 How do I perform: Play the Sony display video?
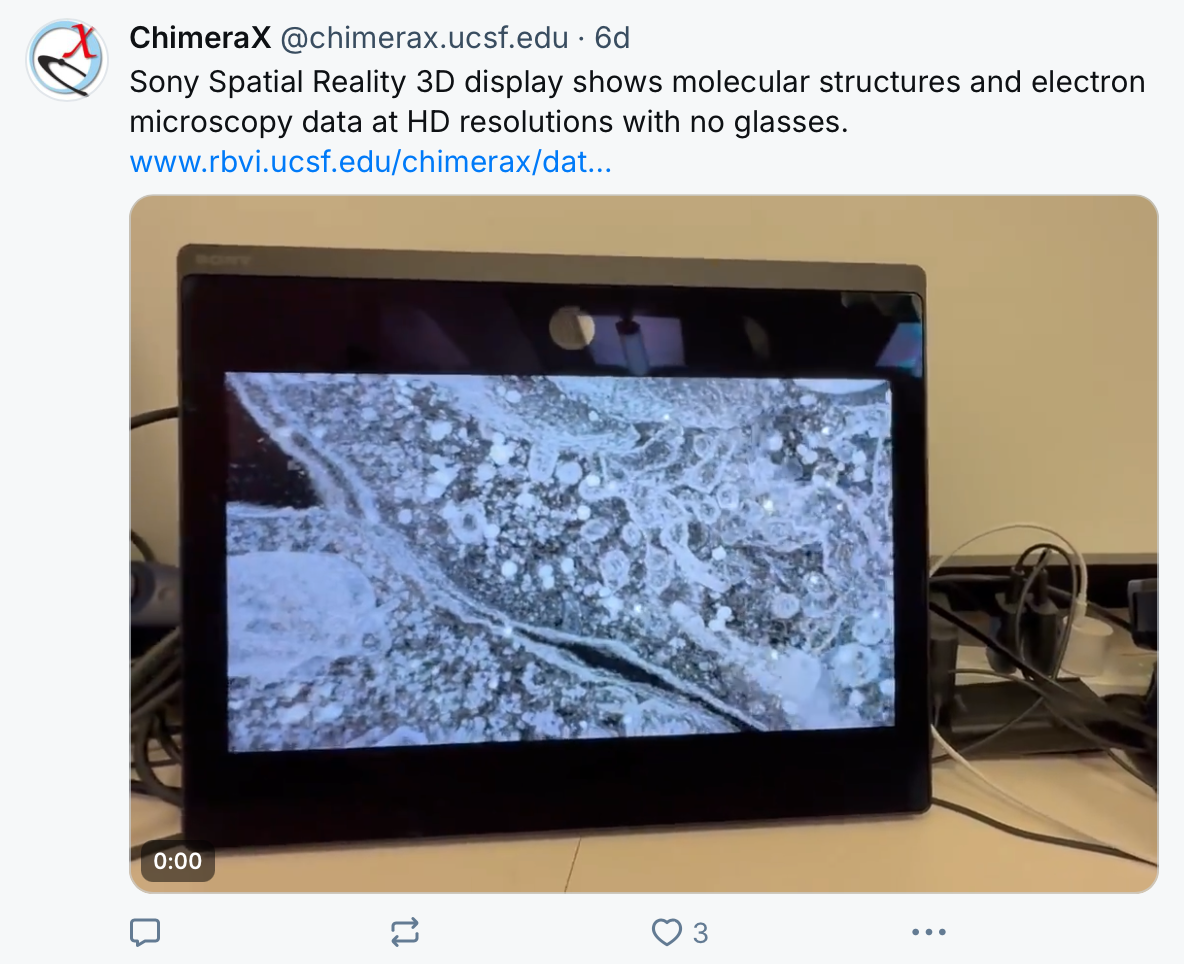tap(643, 544)
